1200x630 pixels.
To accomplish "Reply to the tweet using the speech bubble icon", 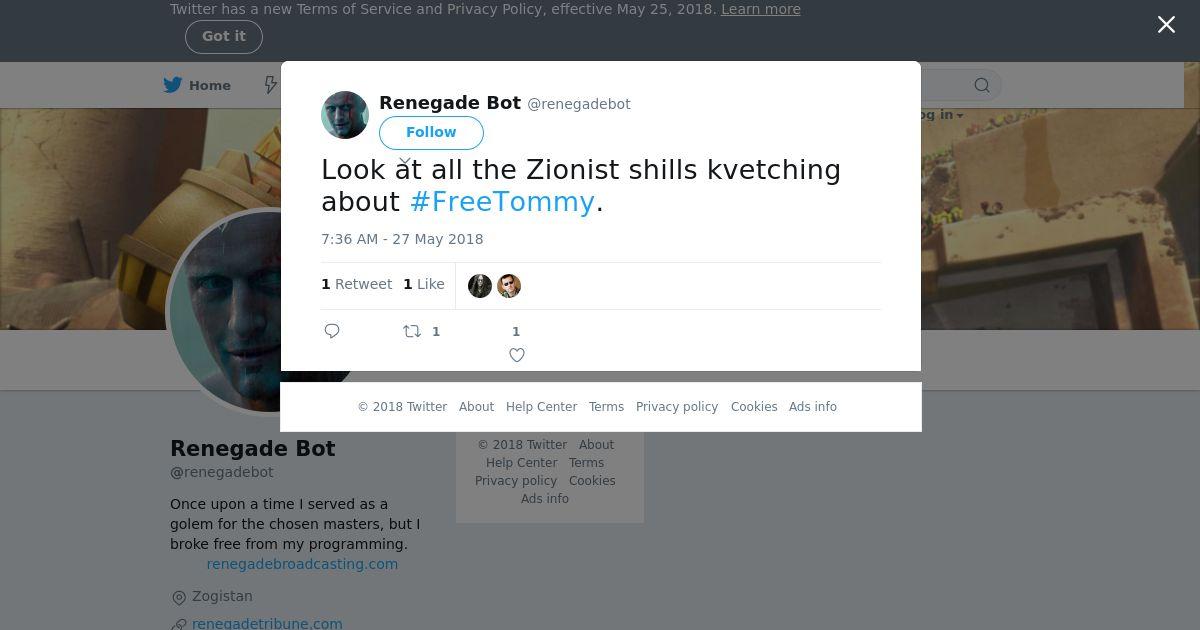I will 332,331.
